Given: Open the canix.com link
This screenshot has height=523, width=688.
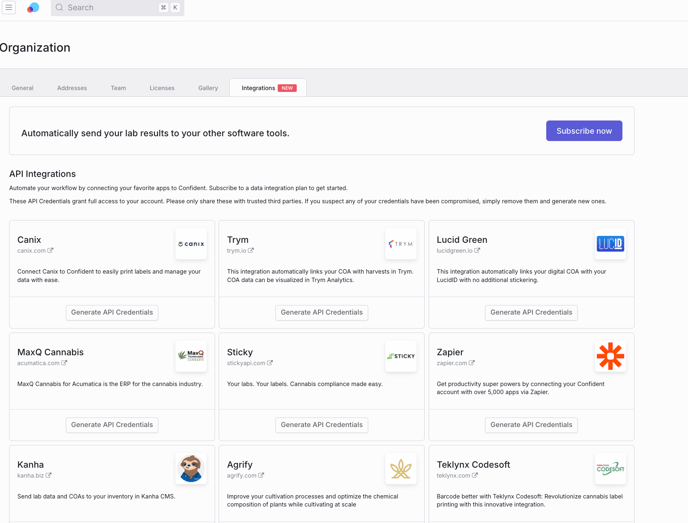Looking at the screenshot, I should click(x=35, y=251).
